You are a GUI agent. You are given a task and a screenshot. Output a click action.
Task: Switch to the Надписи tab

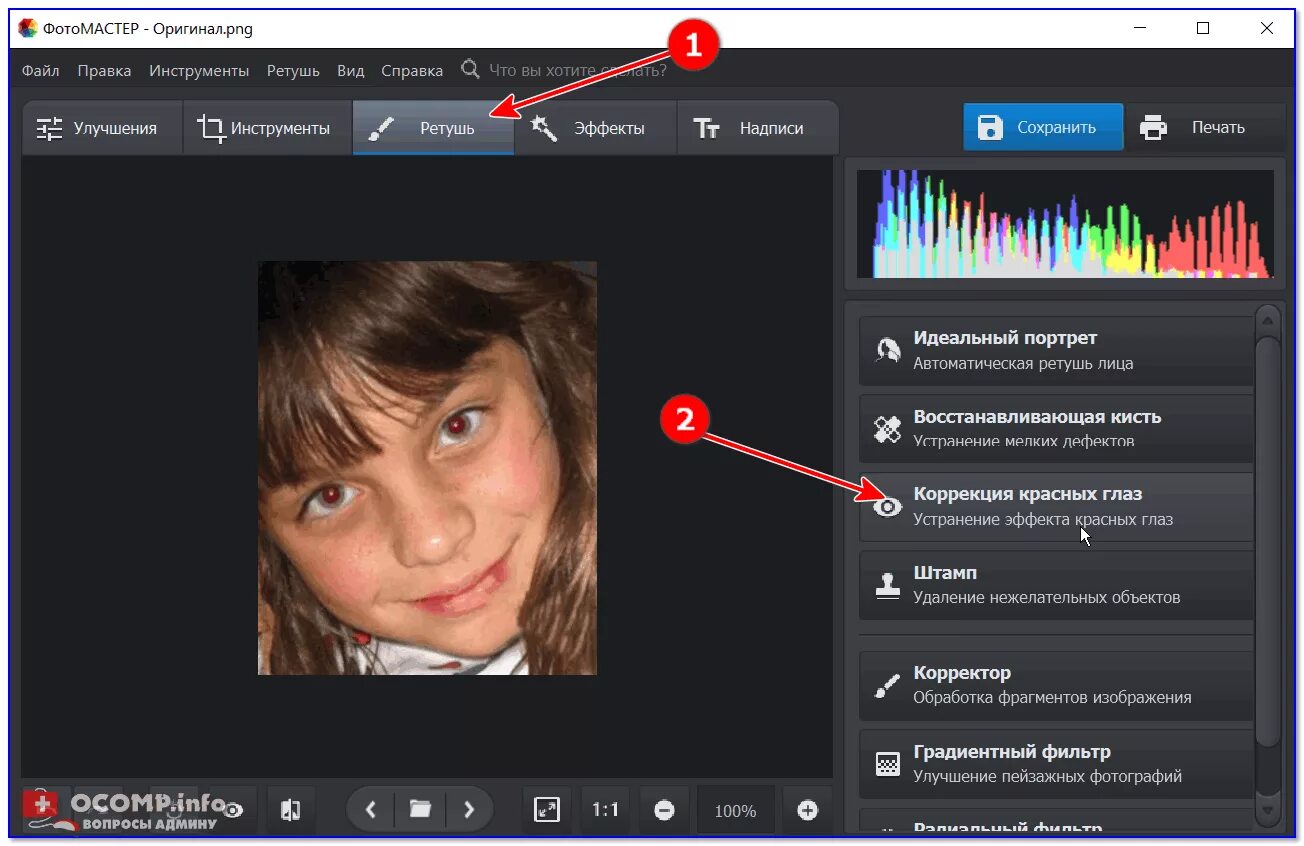click(x=758, y=128)
